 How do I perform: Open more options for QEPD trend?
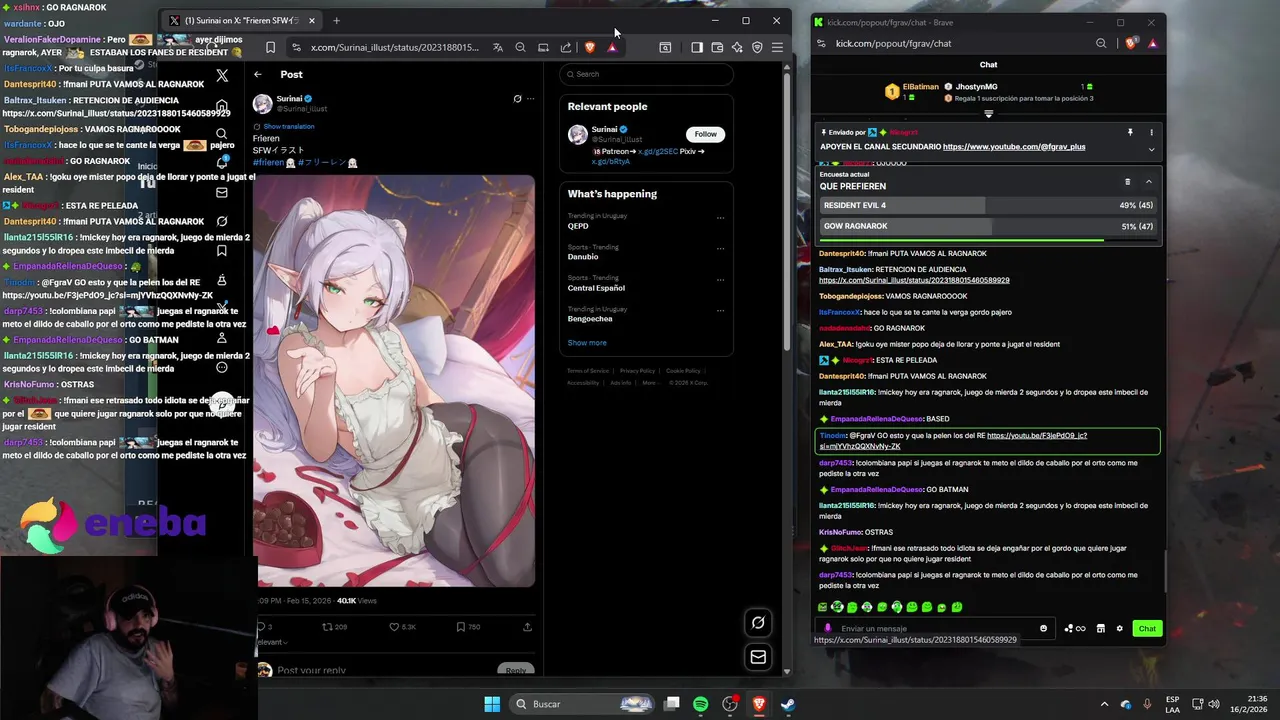[720, 218]
